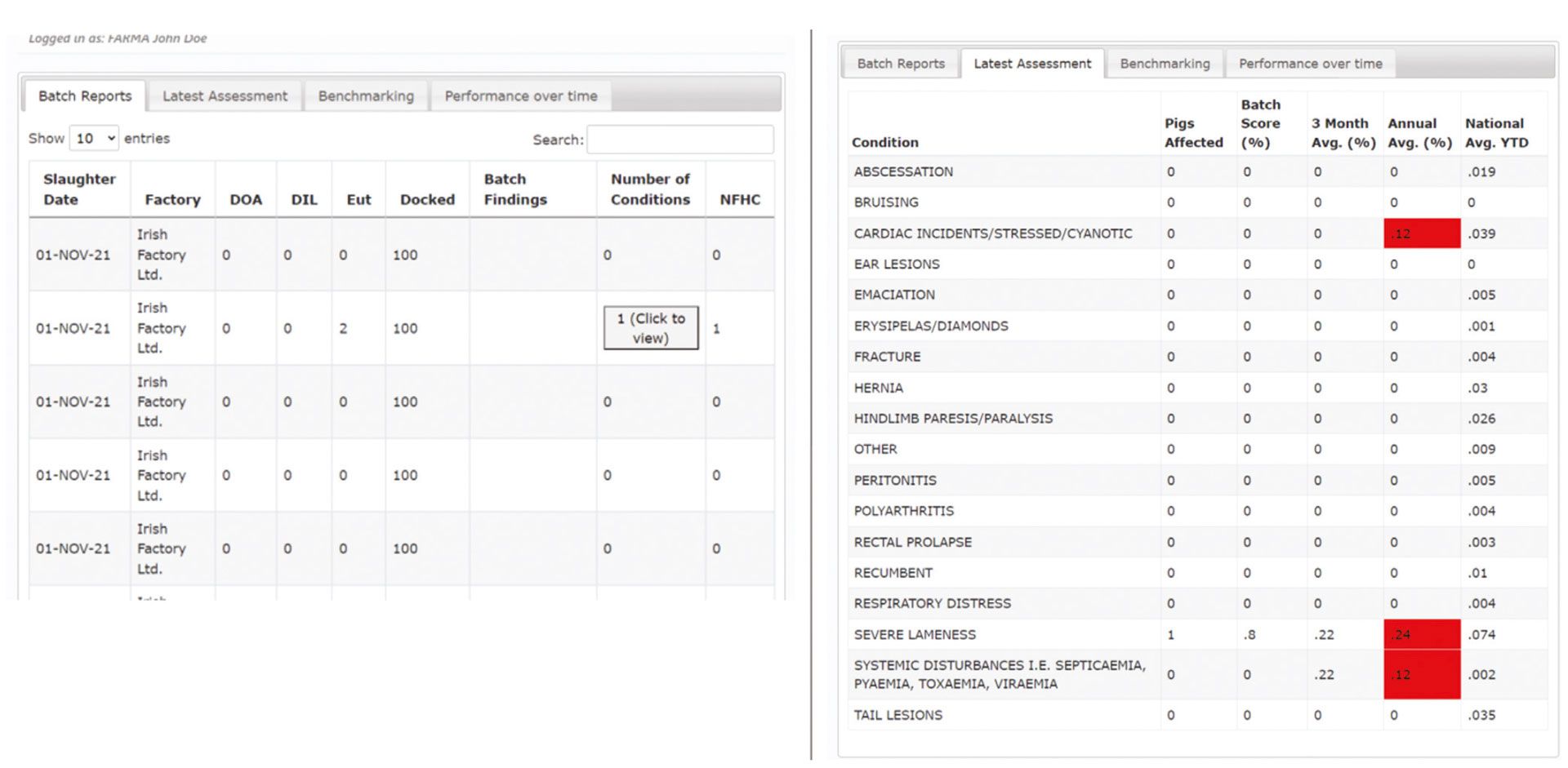The width and height of the screenshot is (1568, 768).
Task: Select the RECUMBENT condition row
Action: (1197, 573)
